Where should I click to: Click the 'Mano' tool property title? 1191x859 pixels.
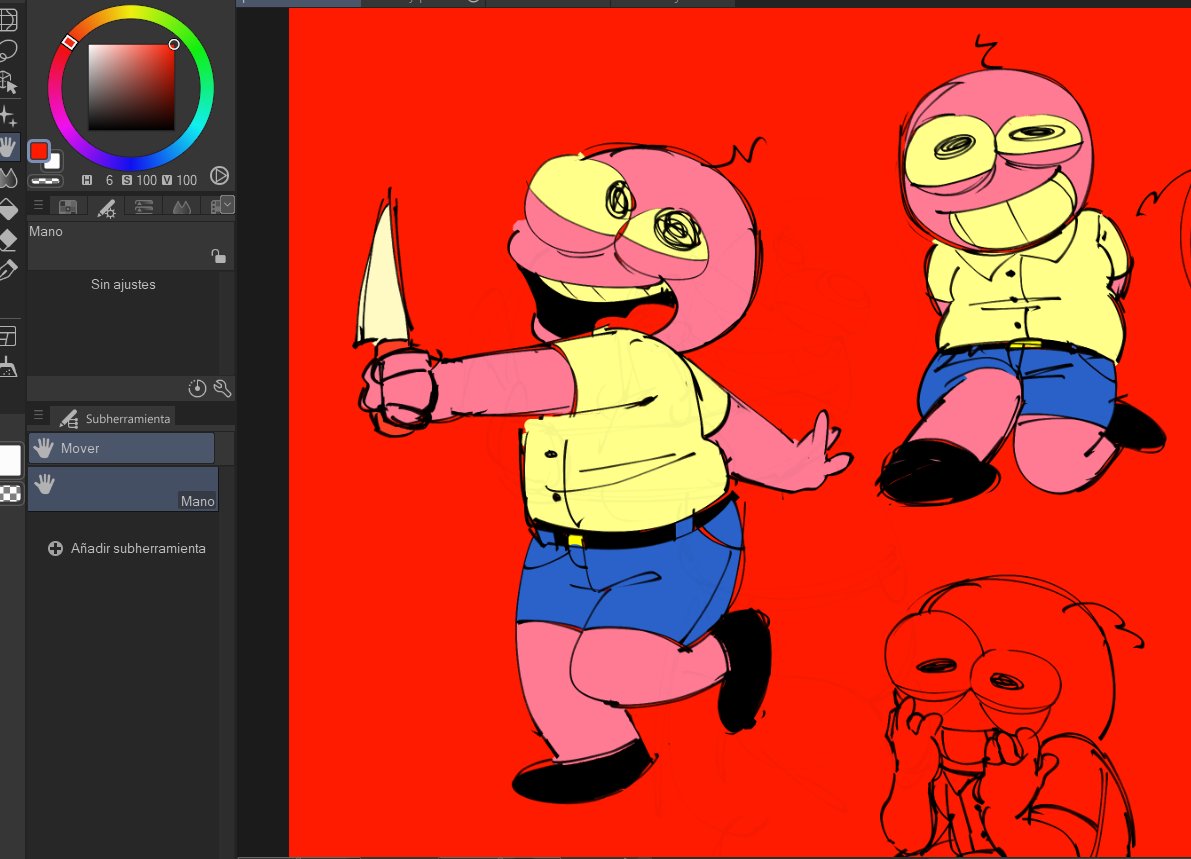click(x=46, y=232)
